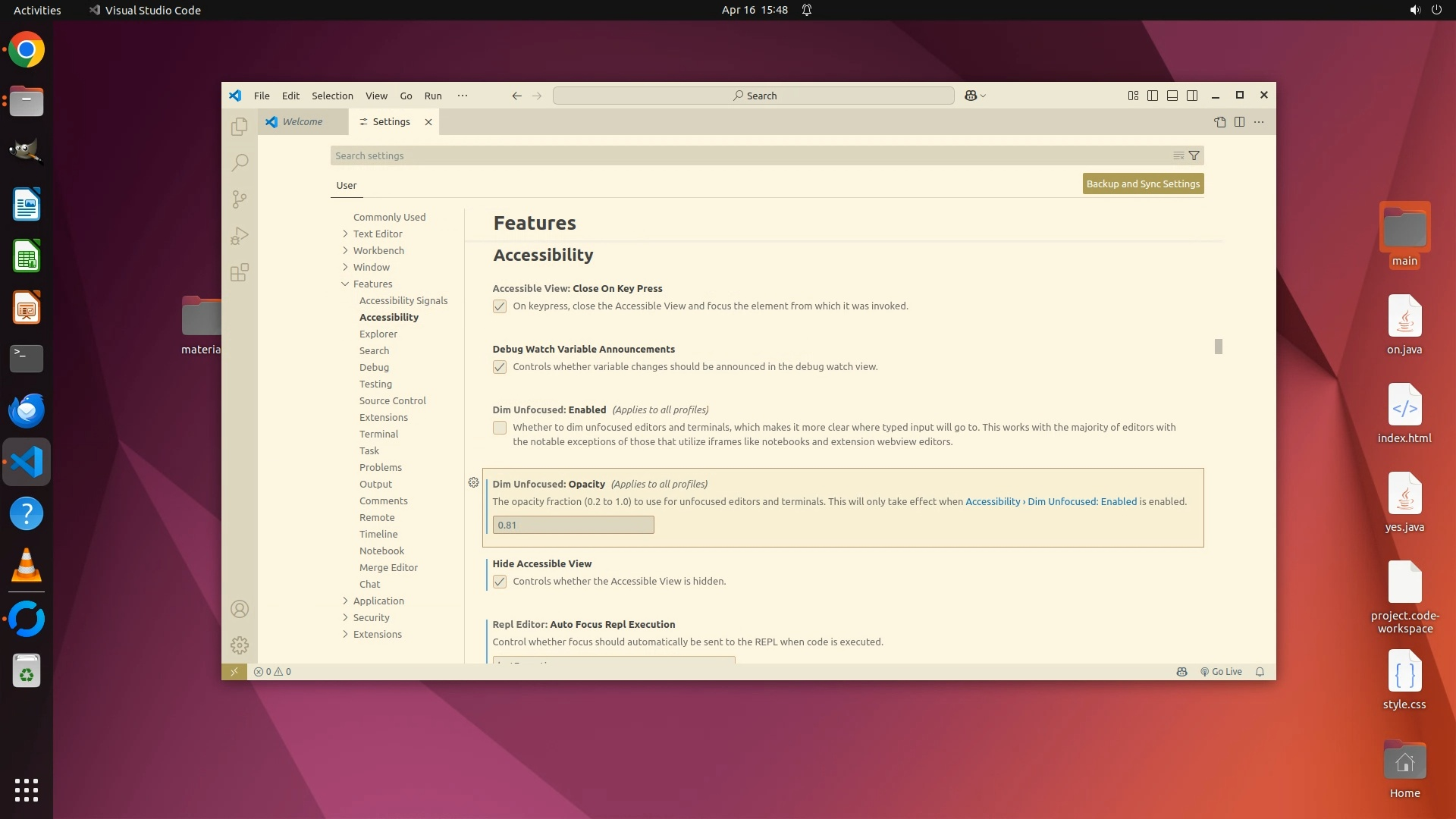
Task: Click the settings filter funnel icon
Action: [x=1194, y=155]
